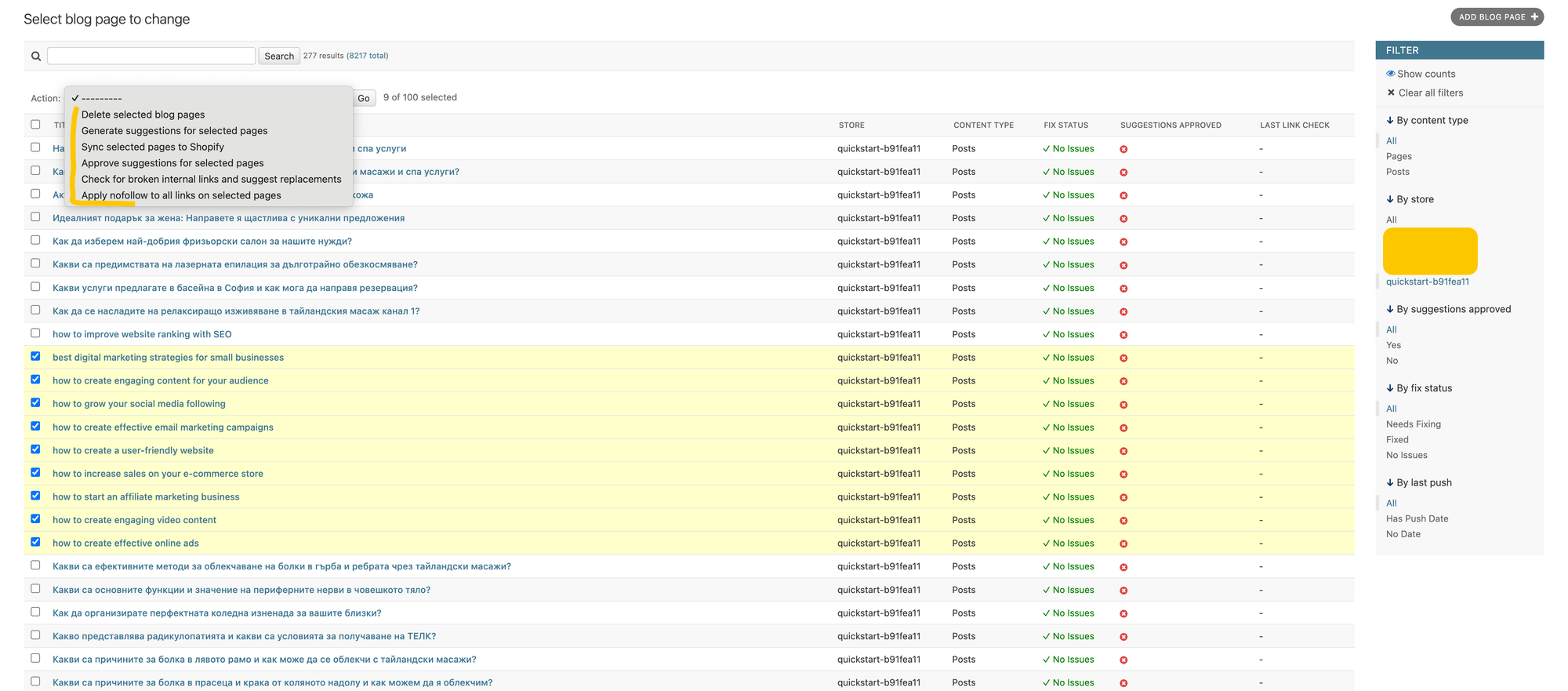Collapse the 'By fix status' filter section
Screen dimensions: 1568x691
coord(1419,388)
